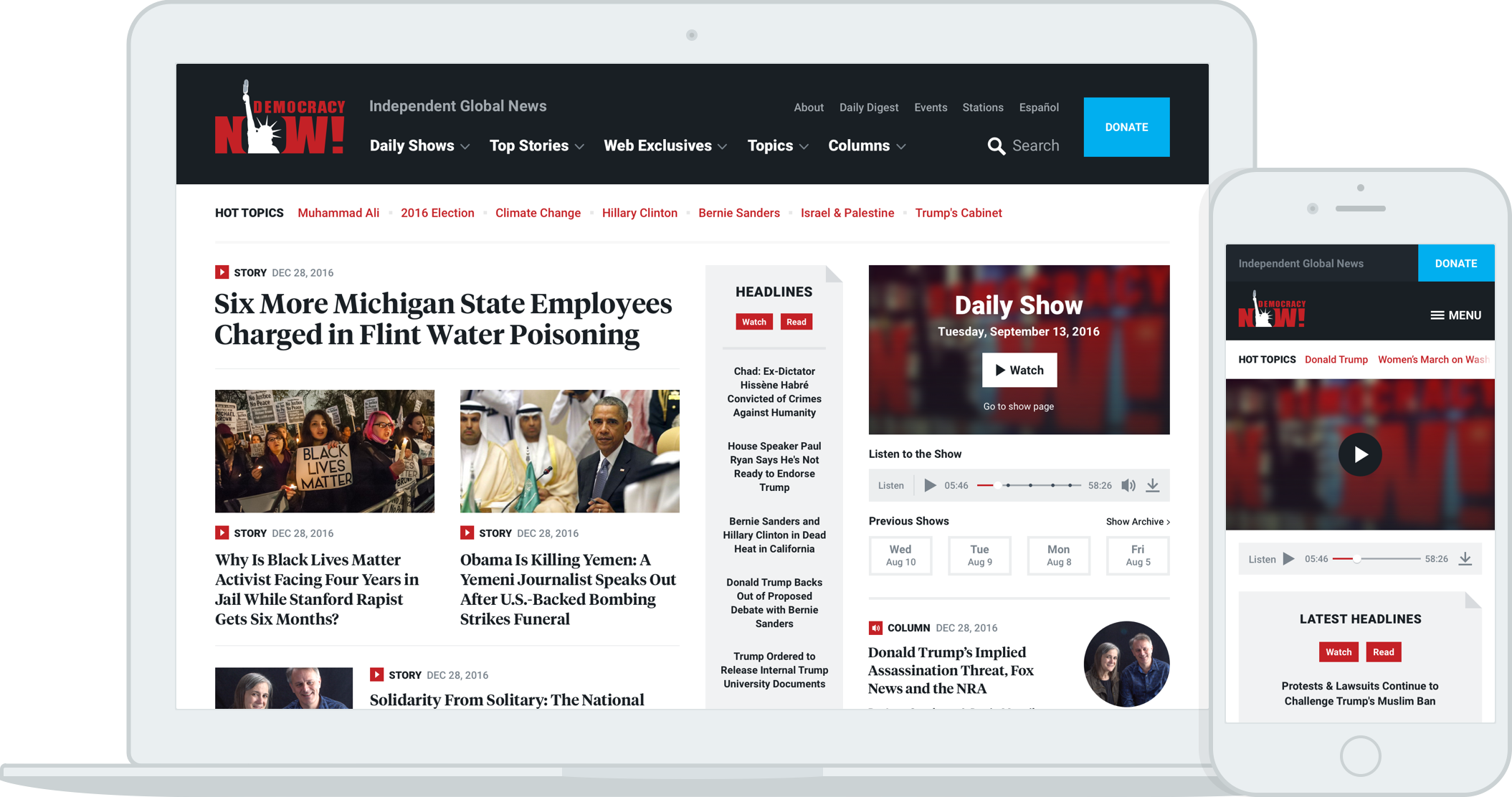Click the Democracy Now! logo on desktop

280,118
